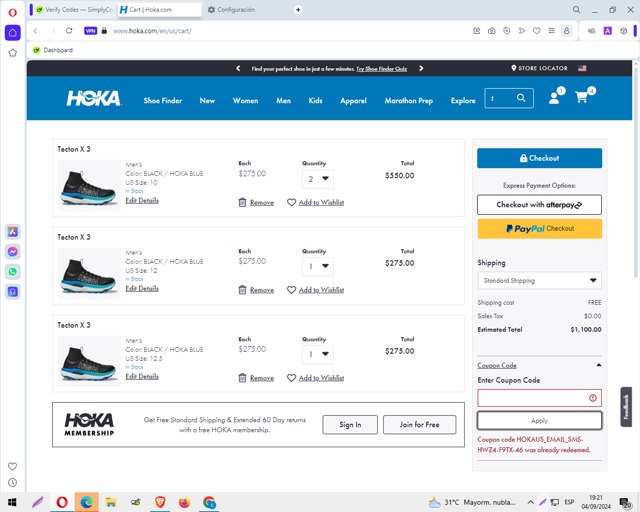Show hidden system tray icons chevron
This screenshot has width=640, height=512.
530,502
